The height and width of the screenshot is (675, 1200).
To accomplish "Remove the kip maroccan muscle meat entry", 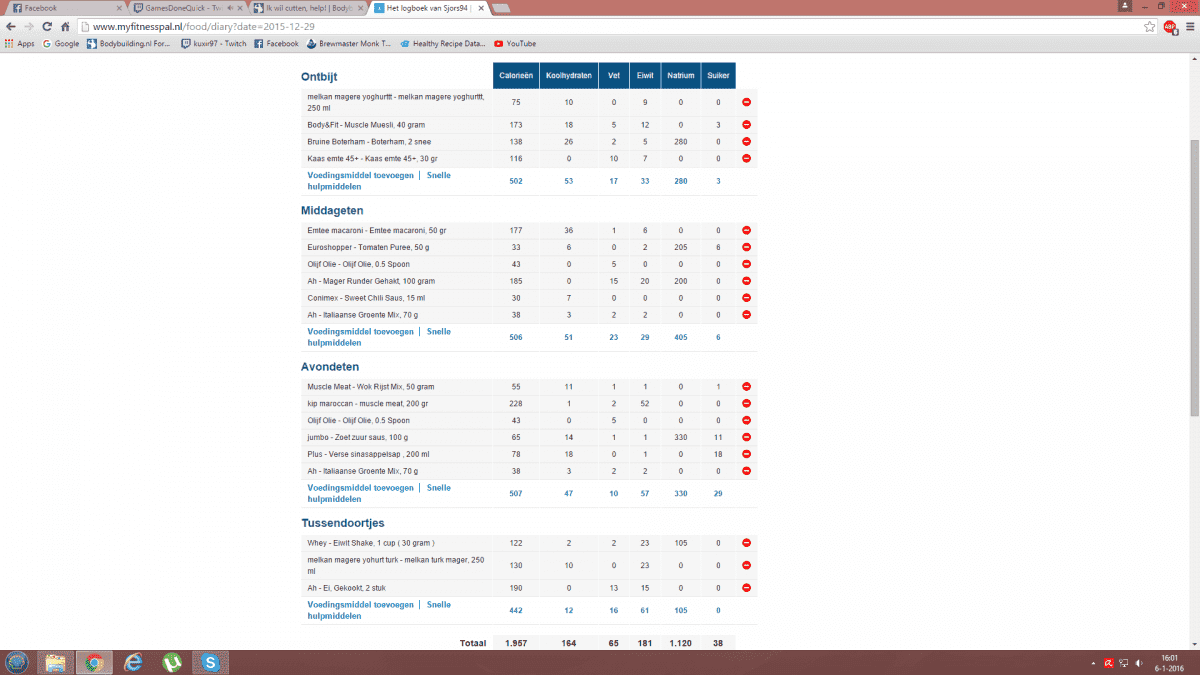I will (746, 404).
